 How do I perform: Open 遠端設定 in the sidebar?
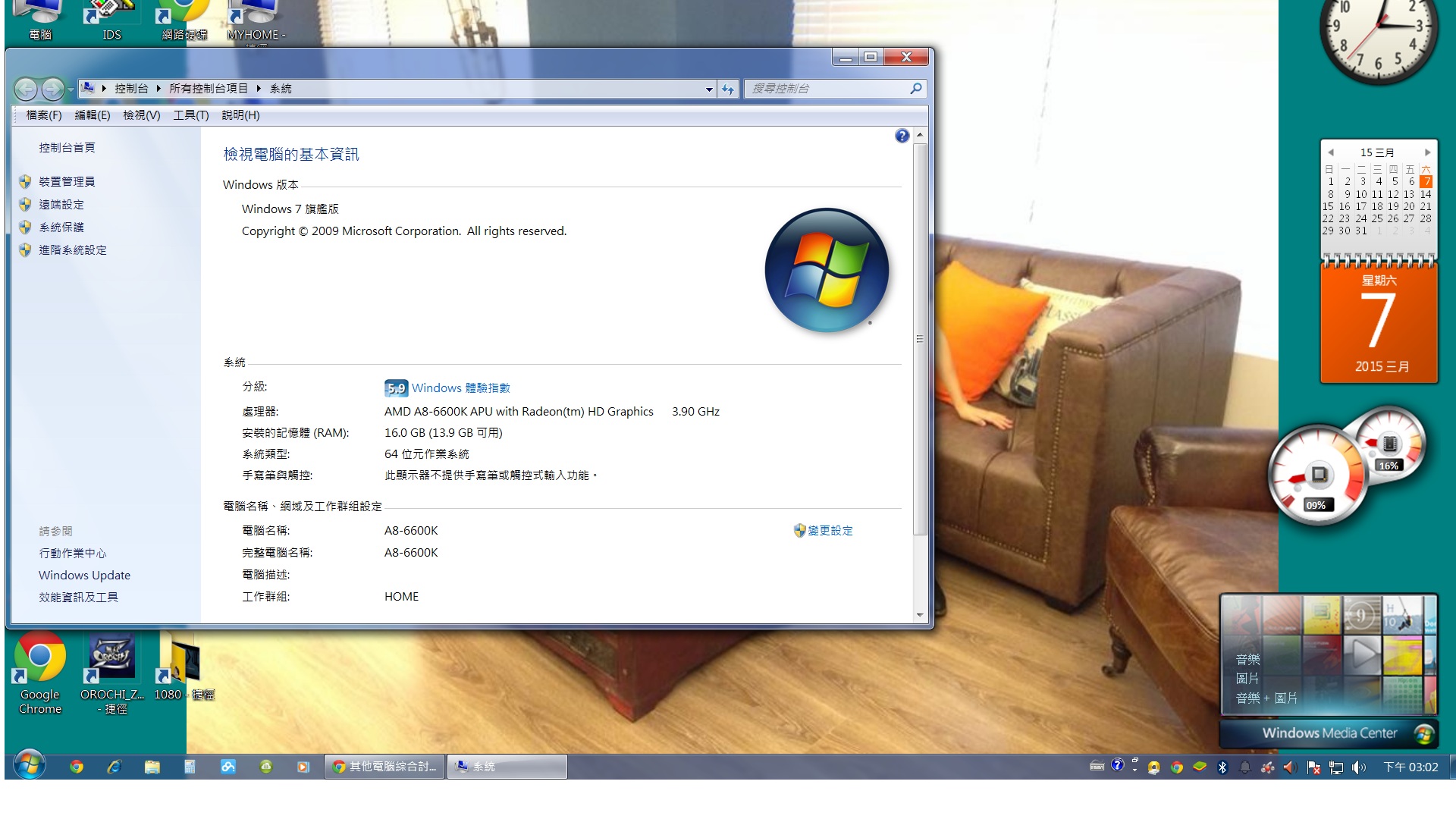pos(61,205)
